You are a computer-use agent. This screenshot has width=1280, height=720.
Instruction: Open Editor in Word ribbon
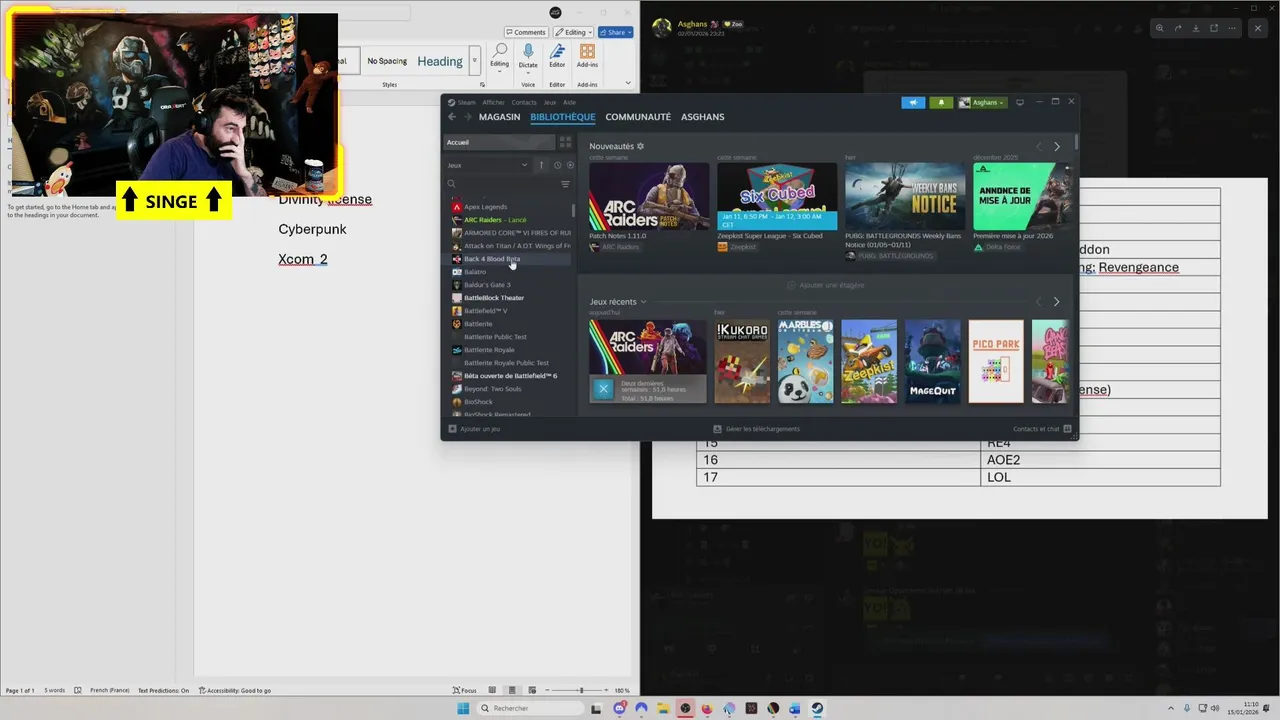[557, 57]
